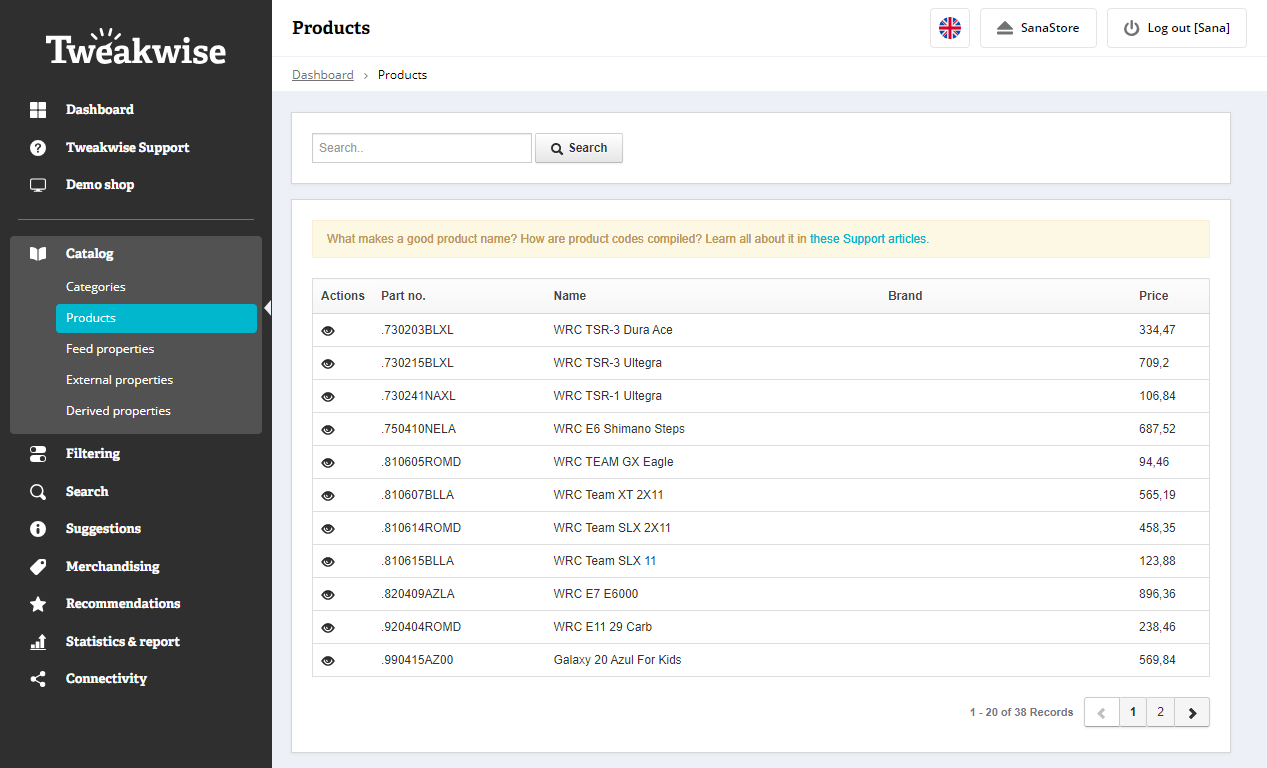Screen dimensions: 1267x768
Task: View WRC Team SLX 2X11 eye icon
Action: coord(328,528)
